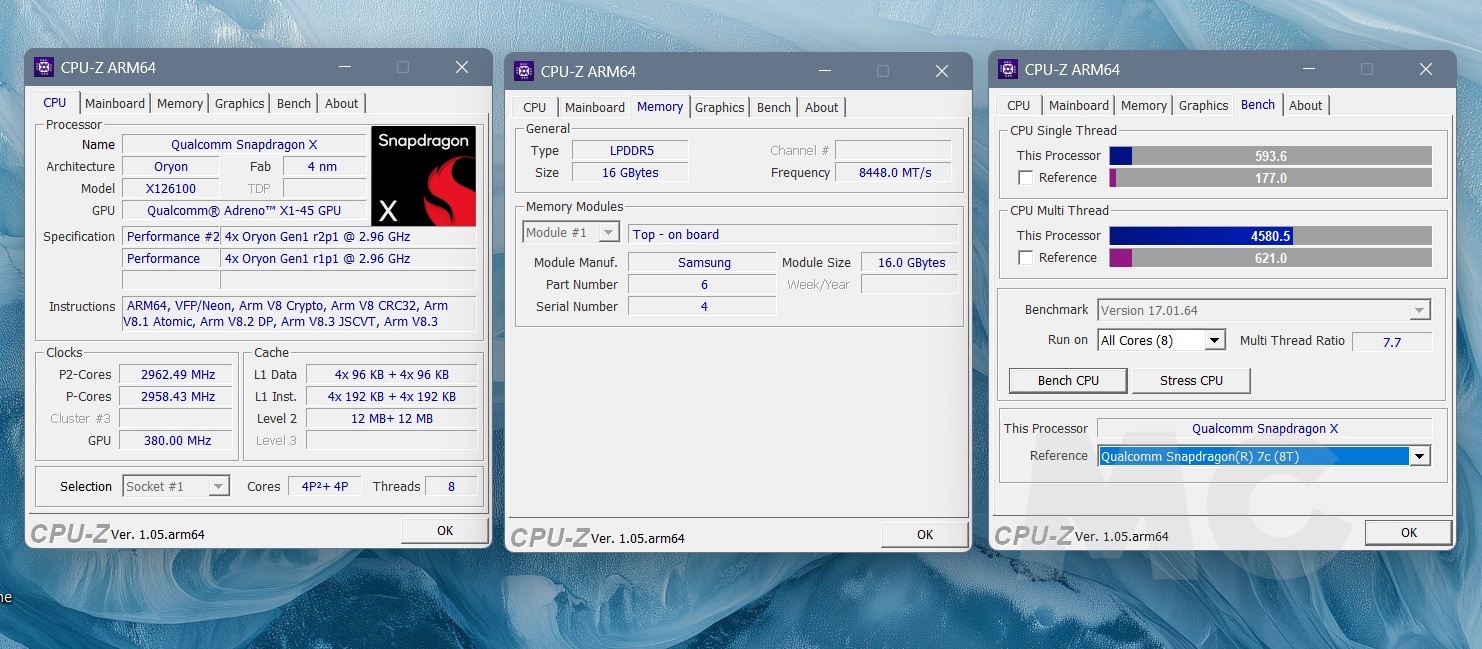
Task: Close the middle Memory window
Action: coord(941,71)
